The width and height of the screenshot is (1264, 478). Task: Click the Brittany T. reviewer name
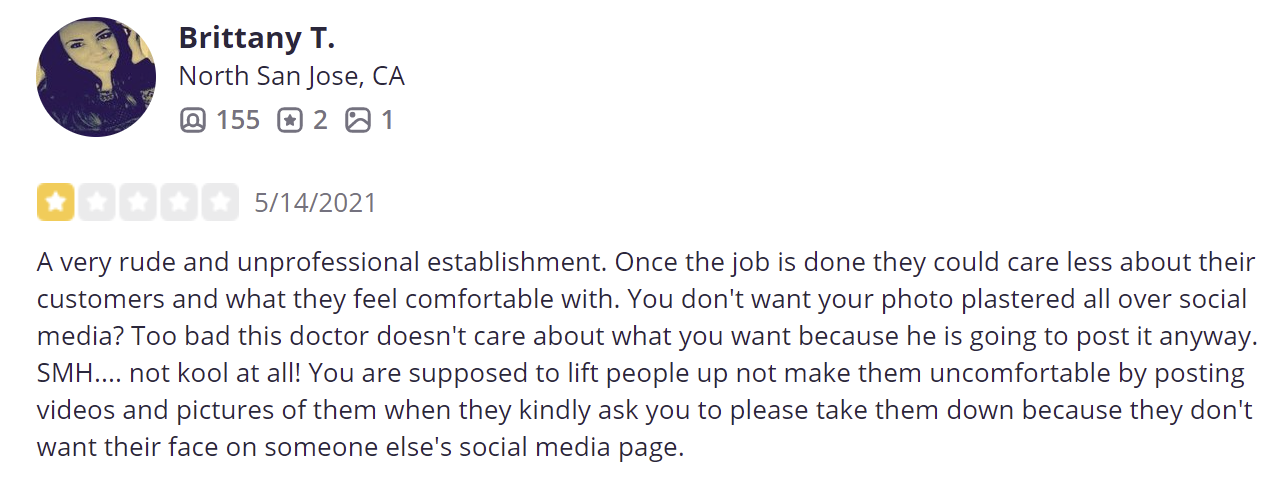256,38
